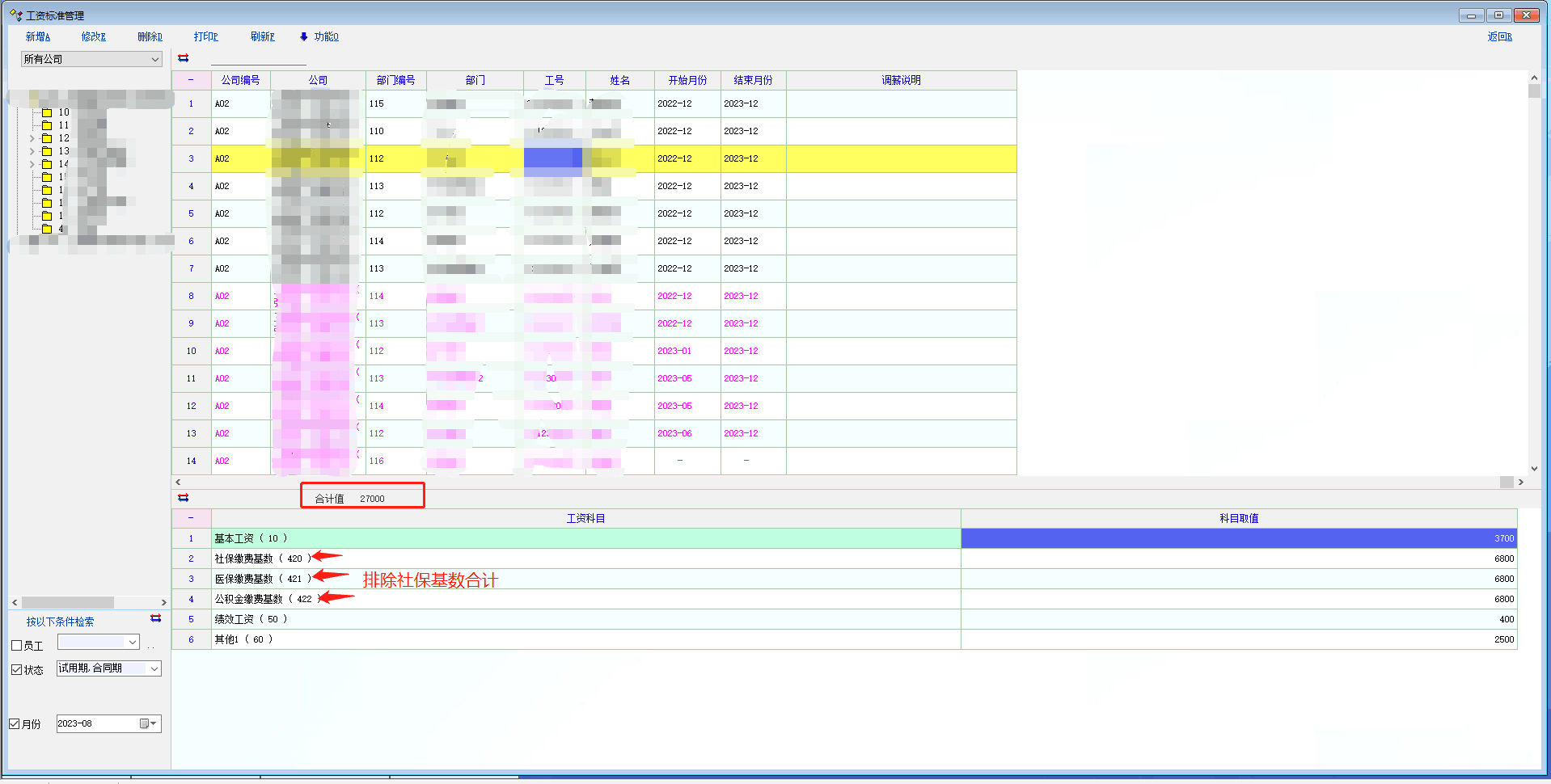The height and width of the screenshot is (784, 1551).
Task: Click the blue down-arrow 功能 icon
Action: (304, 36)
